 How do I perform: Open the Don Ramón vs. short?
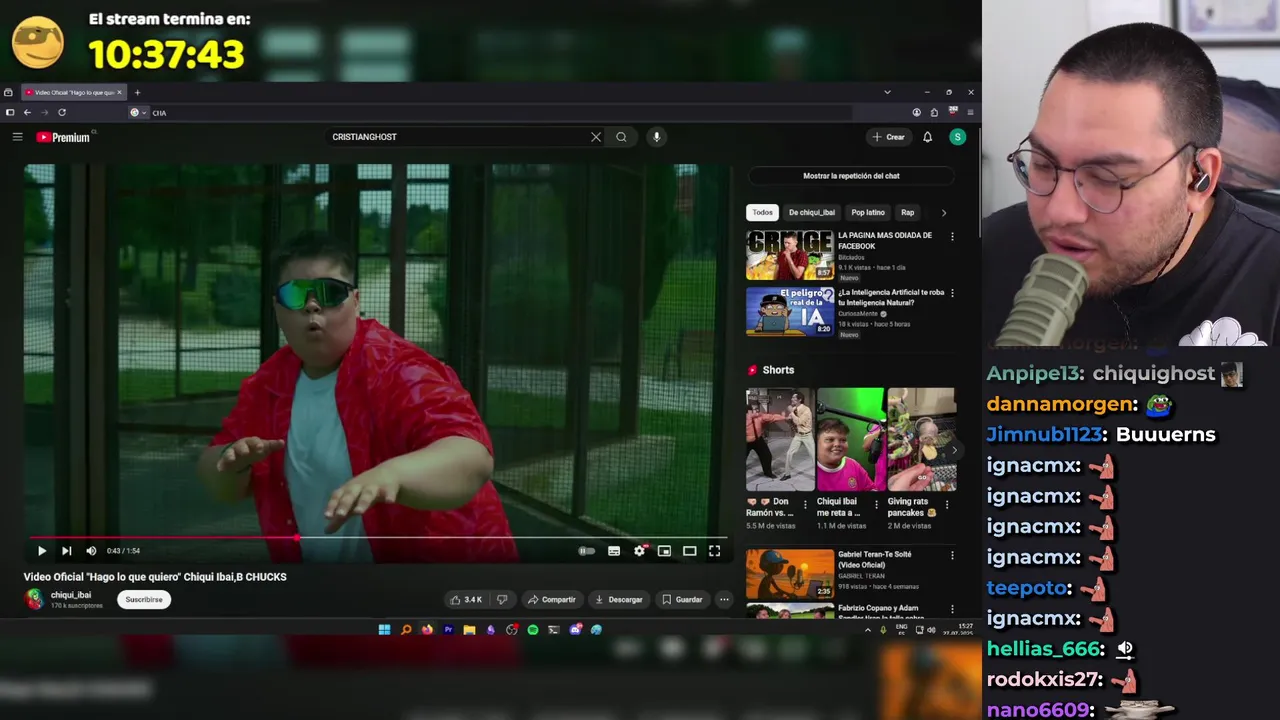click(x=779, y=439)
